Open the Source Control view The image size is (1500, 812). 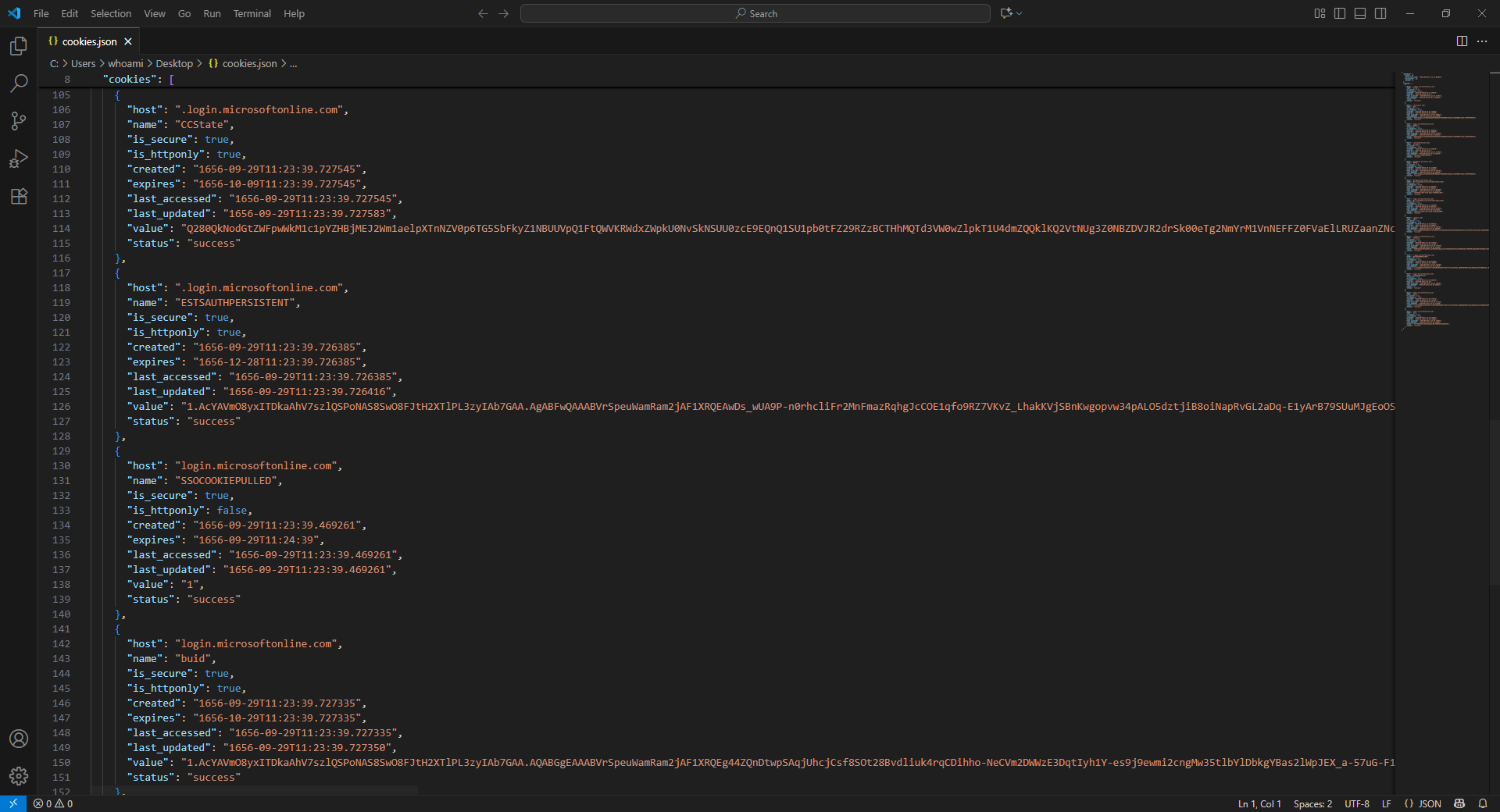click(19, 120)
